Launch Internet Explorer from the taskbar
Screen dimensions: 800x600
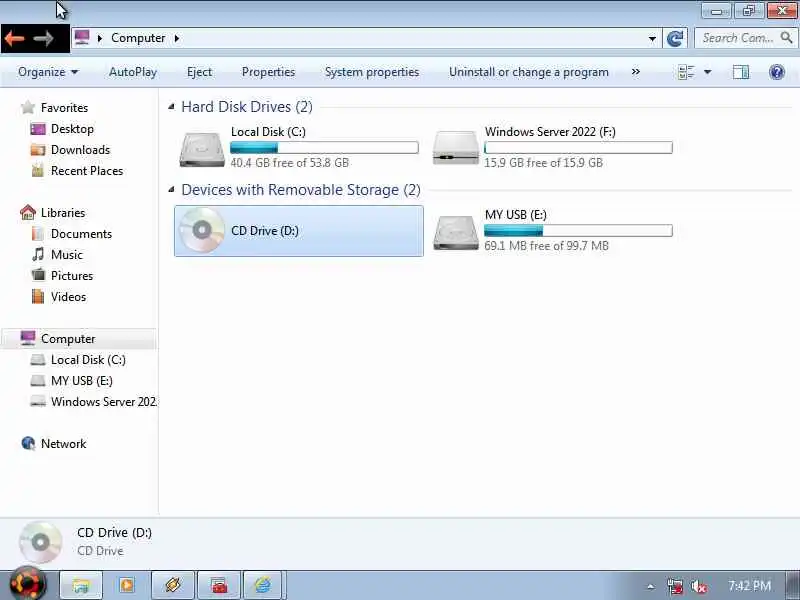[263, 585]
